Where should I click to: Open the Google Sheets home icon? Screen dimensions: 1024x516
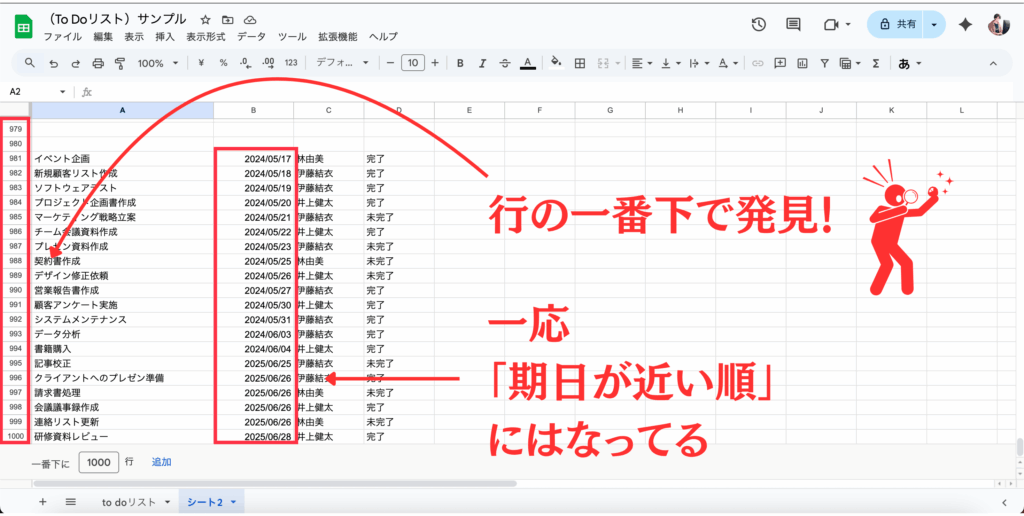pos(24,26)
